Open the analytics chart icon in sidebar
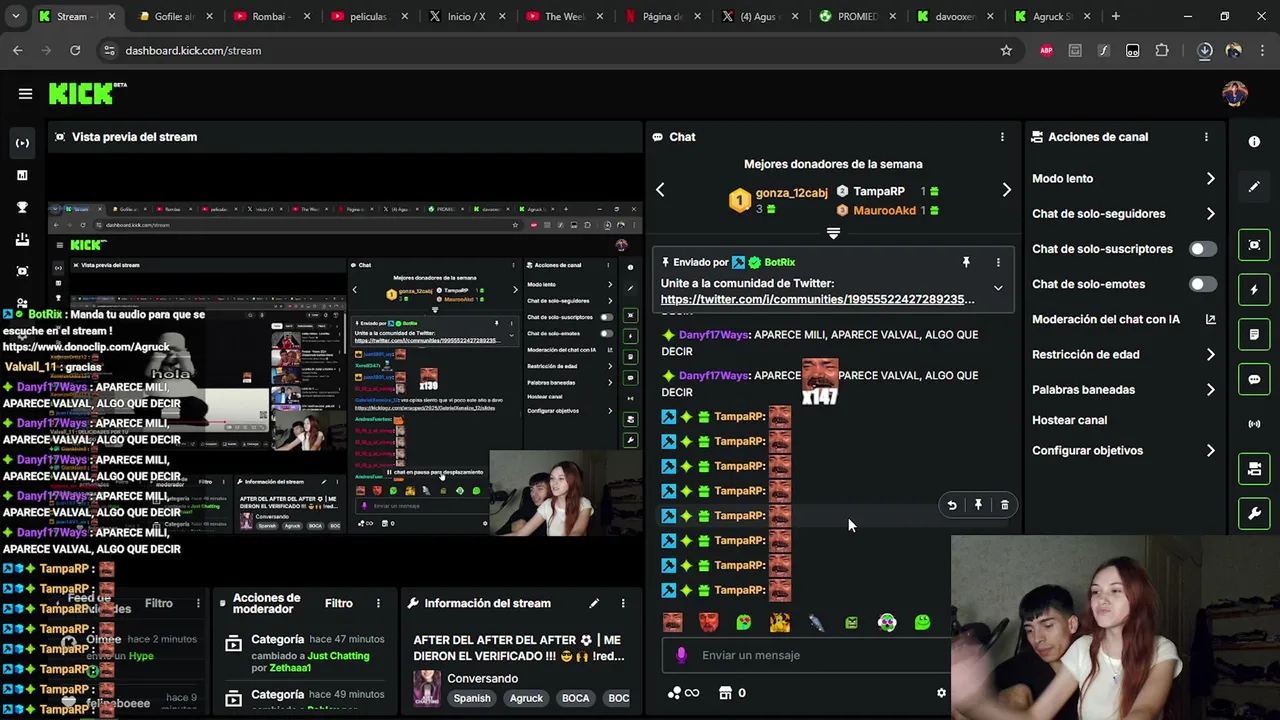The height and width of the screenshot is (720, 1280). click(x=22, y=175)
